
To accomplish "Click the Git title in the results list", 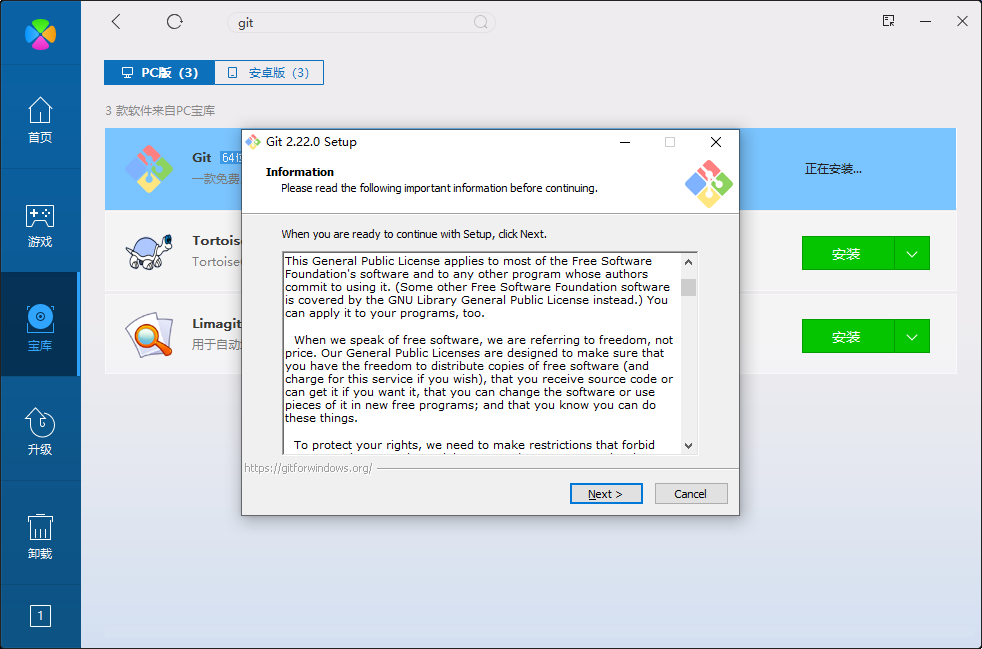I will (202, 158).
